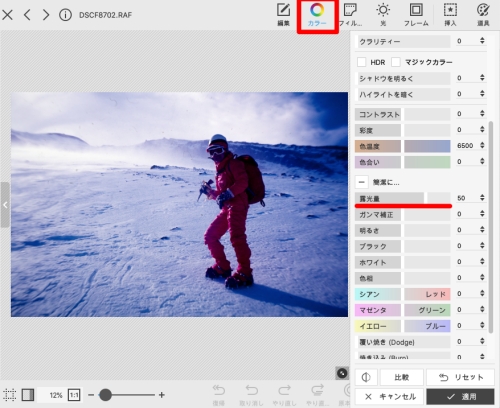Step the ブラック value stepper

[x=482, y=245]
